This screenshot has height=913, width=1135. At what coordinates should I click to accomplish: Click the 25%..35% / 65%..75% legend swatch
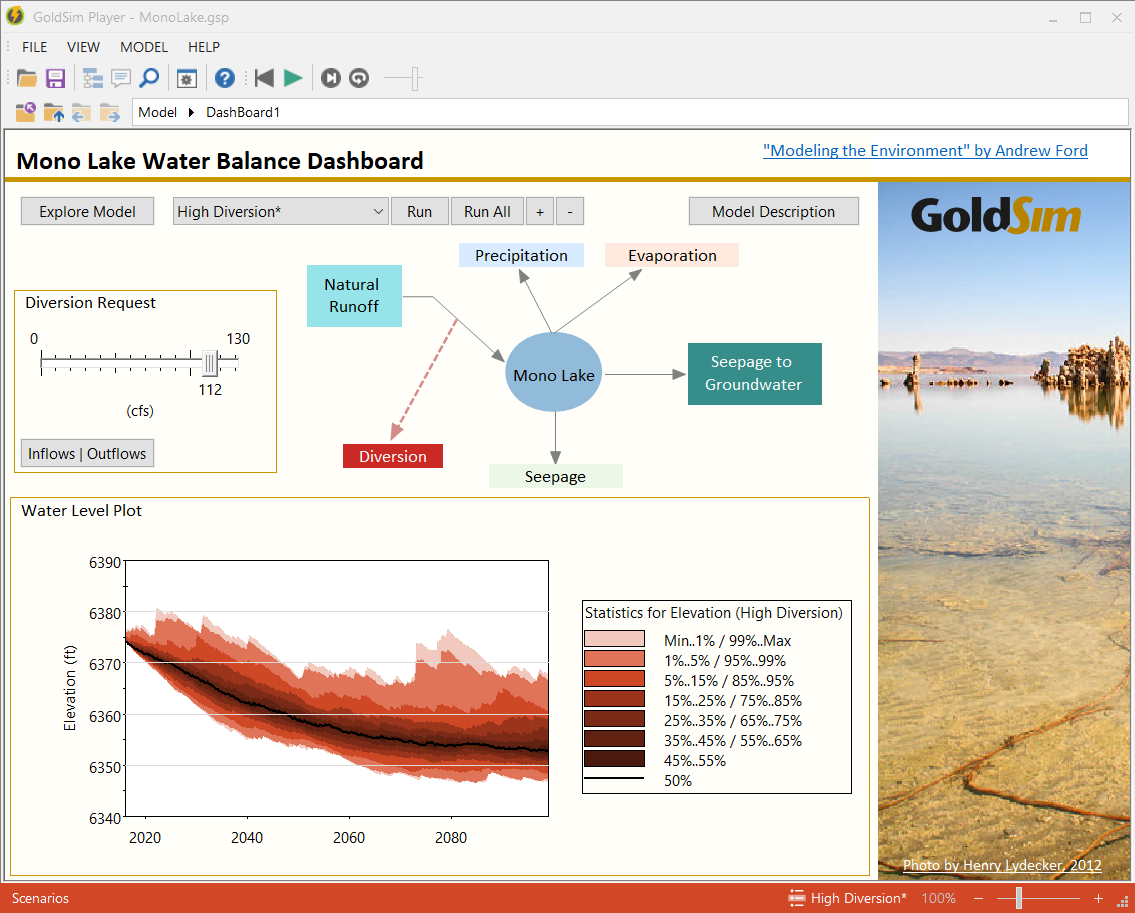pos(615,719)
